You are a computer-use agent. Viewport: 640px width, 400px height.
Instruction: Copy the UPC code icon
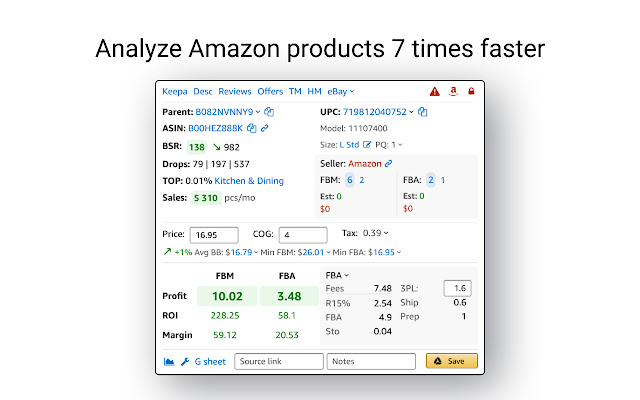tap(423, 112)
